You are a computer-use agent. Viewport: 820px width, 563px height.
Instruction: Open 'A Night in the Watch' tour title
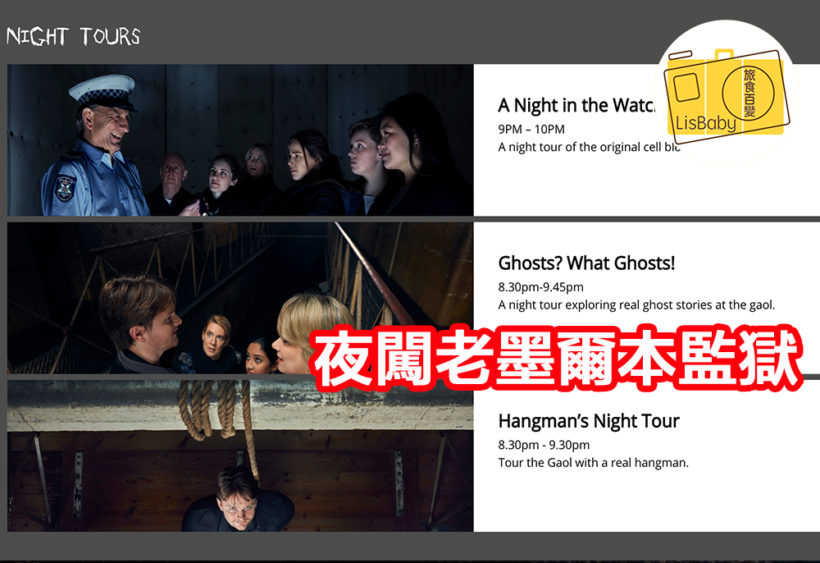click(x=576, y=105)
